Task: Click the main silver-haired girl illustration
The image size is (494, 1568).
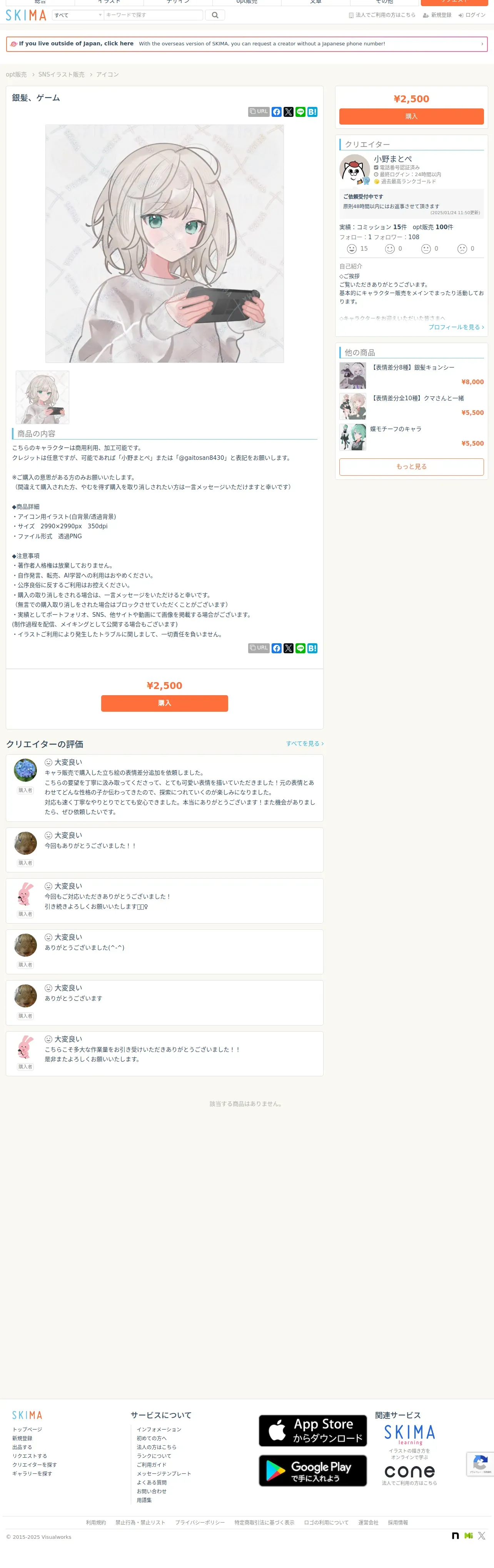Action: 164,243
